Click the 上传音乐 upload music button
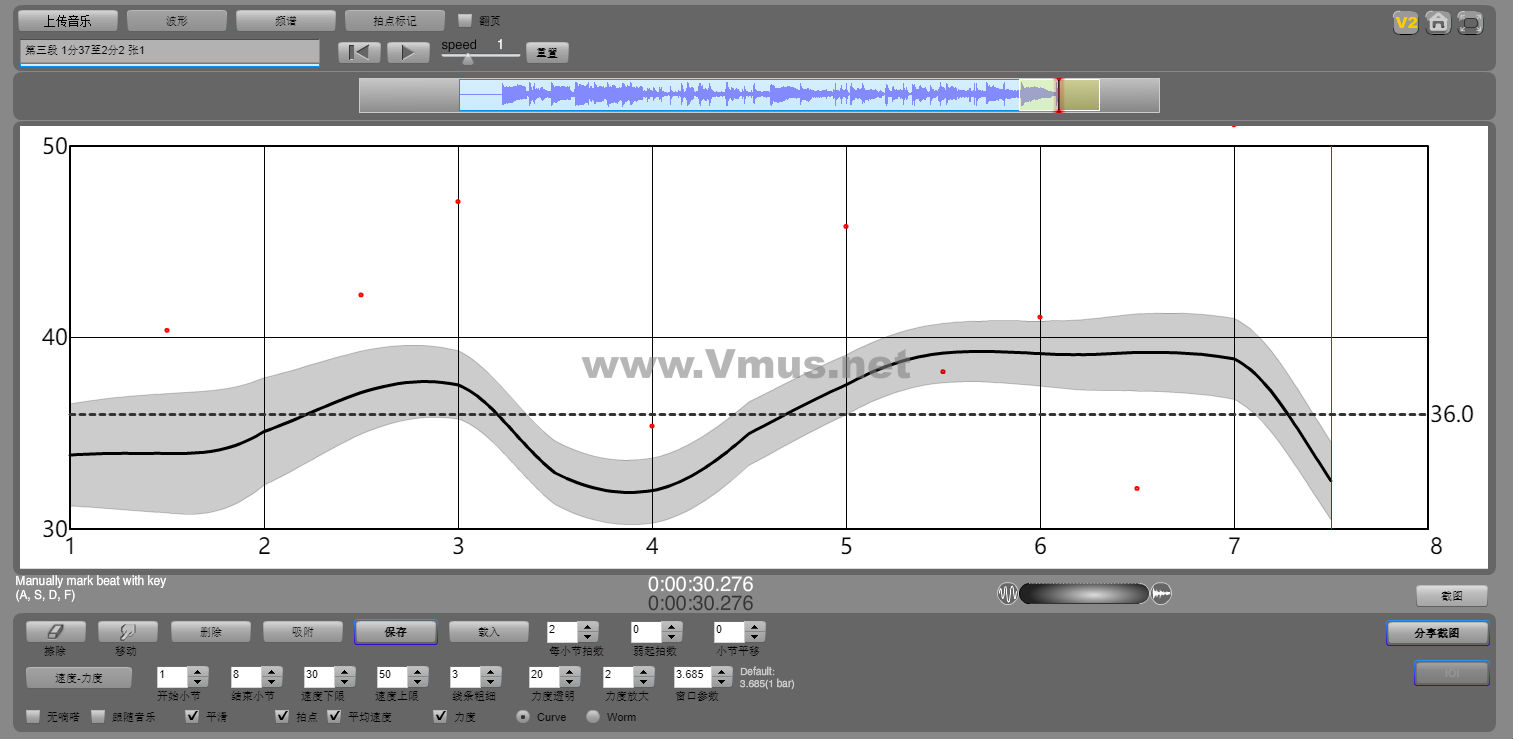The width and height of the screenshot is (1513, 739). click(x=68, y=20)
